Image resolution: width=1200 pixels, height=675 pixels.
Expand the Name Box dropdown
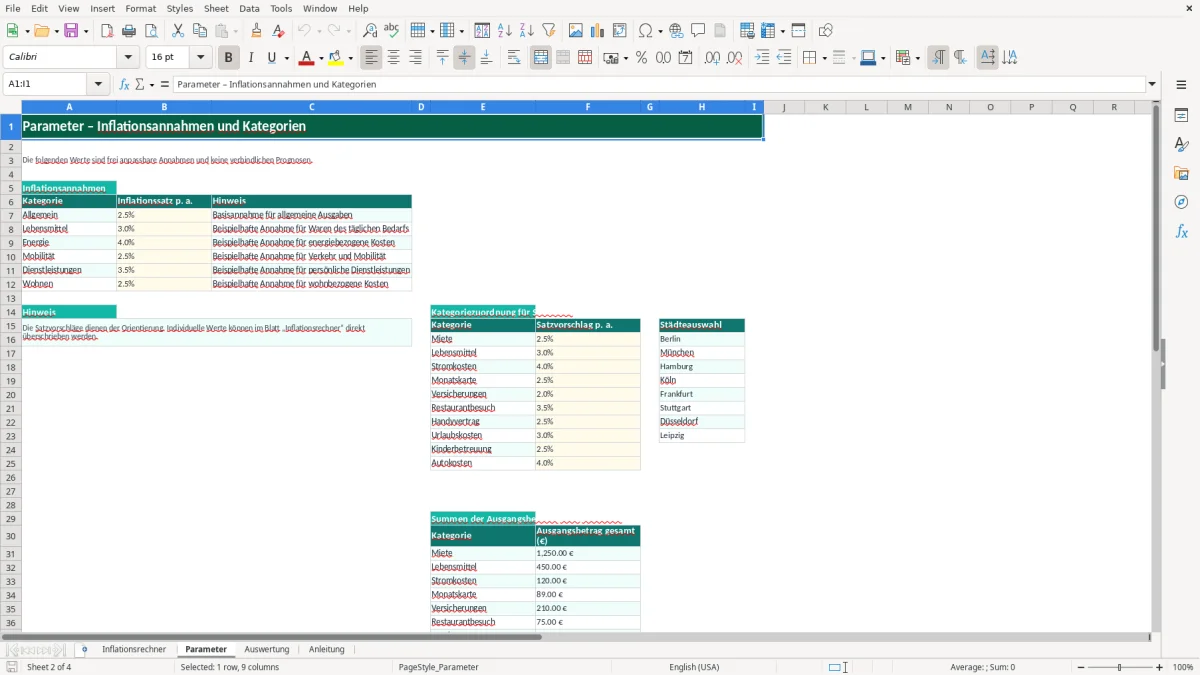click(99, 84)
